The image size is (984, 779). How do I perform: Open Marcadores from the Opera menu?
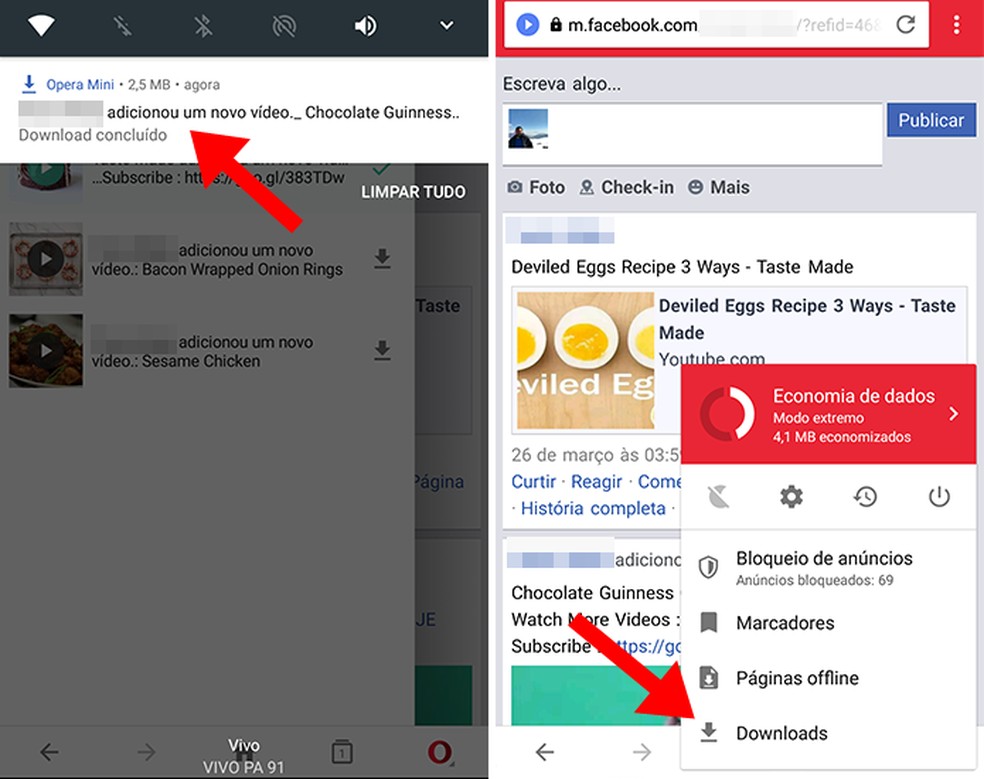point(786,623)
